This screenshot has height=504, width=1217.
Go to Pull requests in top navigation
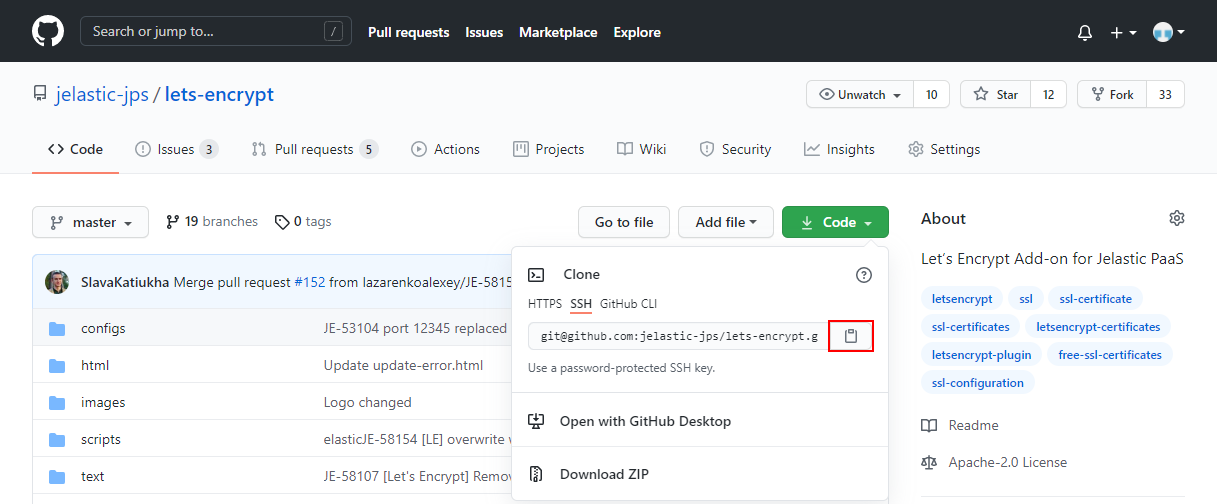[408, 32]
